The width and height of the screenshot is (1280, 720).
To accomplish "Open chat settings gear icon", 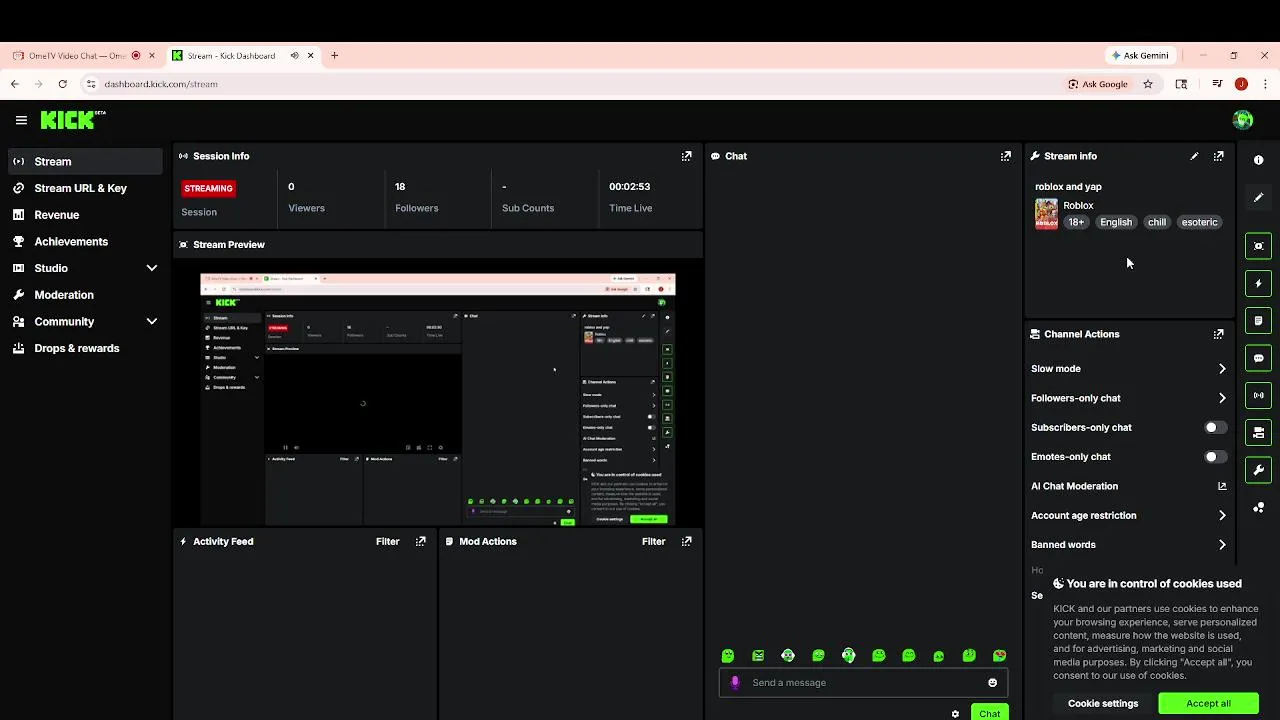I will (x=955, y=714).
